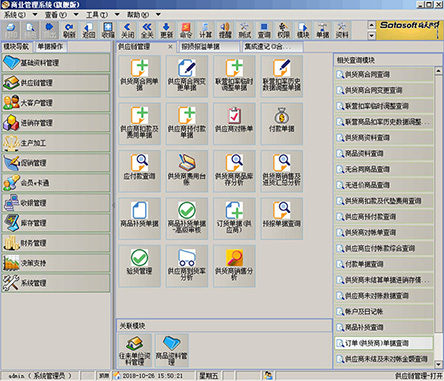444x381 pixels.
Task: Expand the dropdown arrow after 帮助 menu
Action: tap(158, 15)
